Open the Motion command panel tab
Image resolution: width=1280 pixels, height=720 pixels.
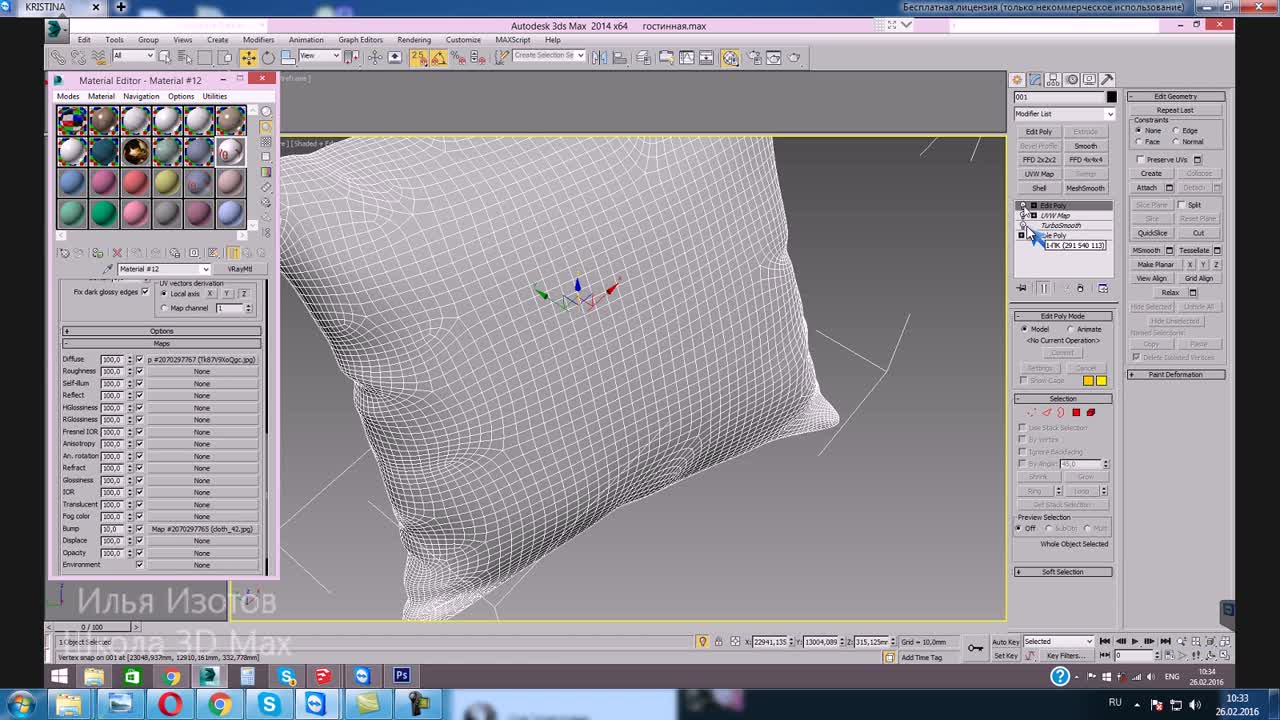click(x=1072, y=79)
